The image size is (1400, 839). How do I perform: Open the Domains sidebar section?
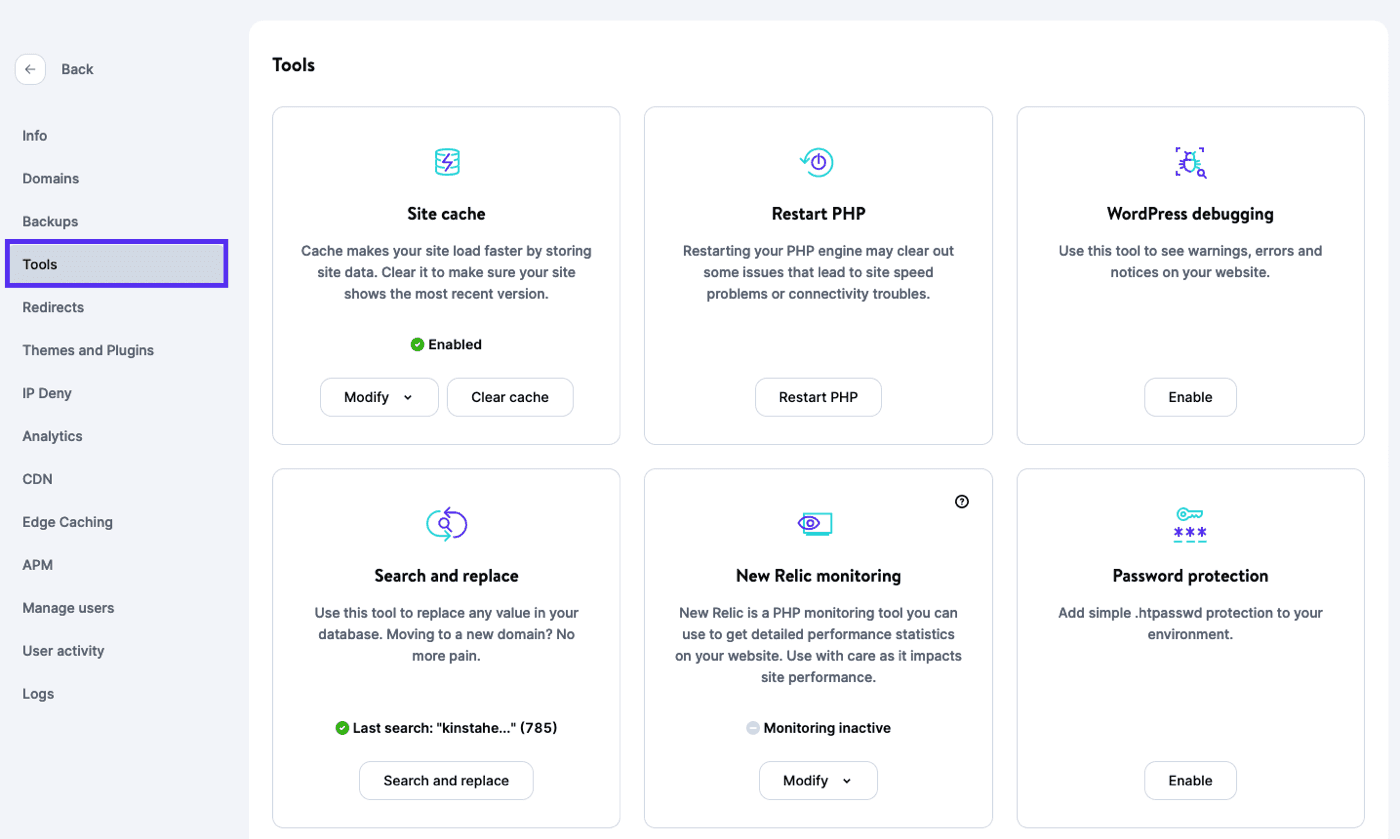pyautogui.click(x=51, y=179)
